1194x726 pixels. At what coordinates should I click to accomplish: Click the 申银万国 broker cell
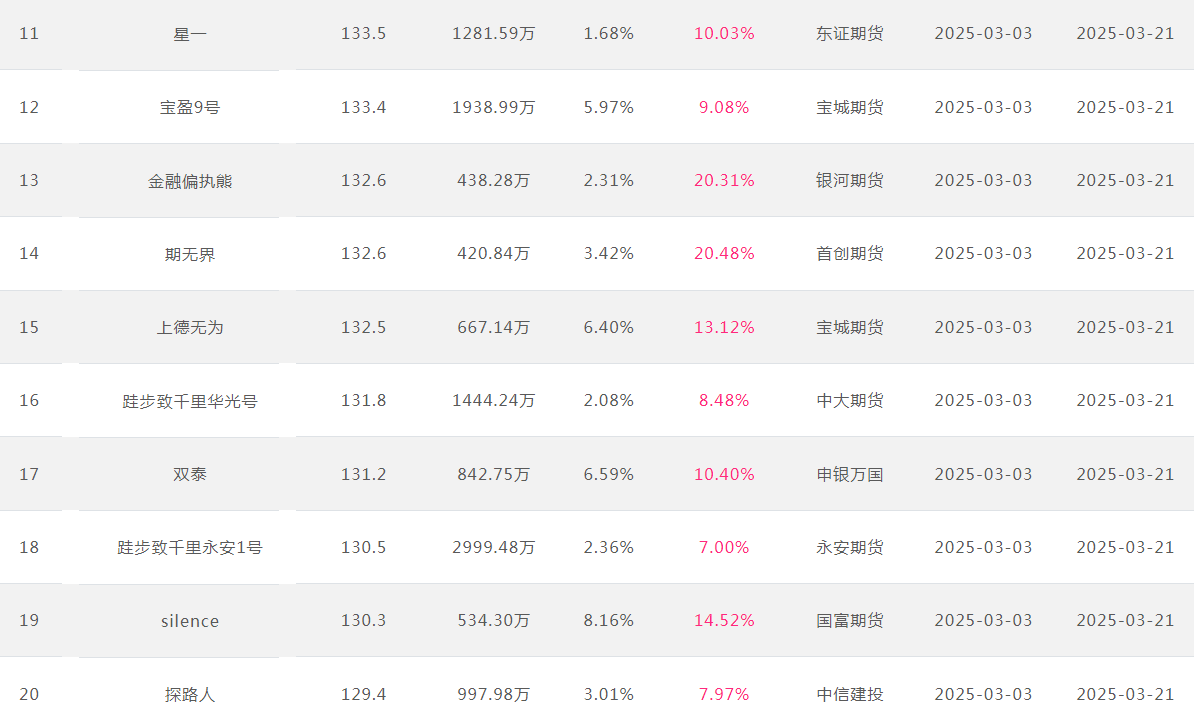click(850, 475)
